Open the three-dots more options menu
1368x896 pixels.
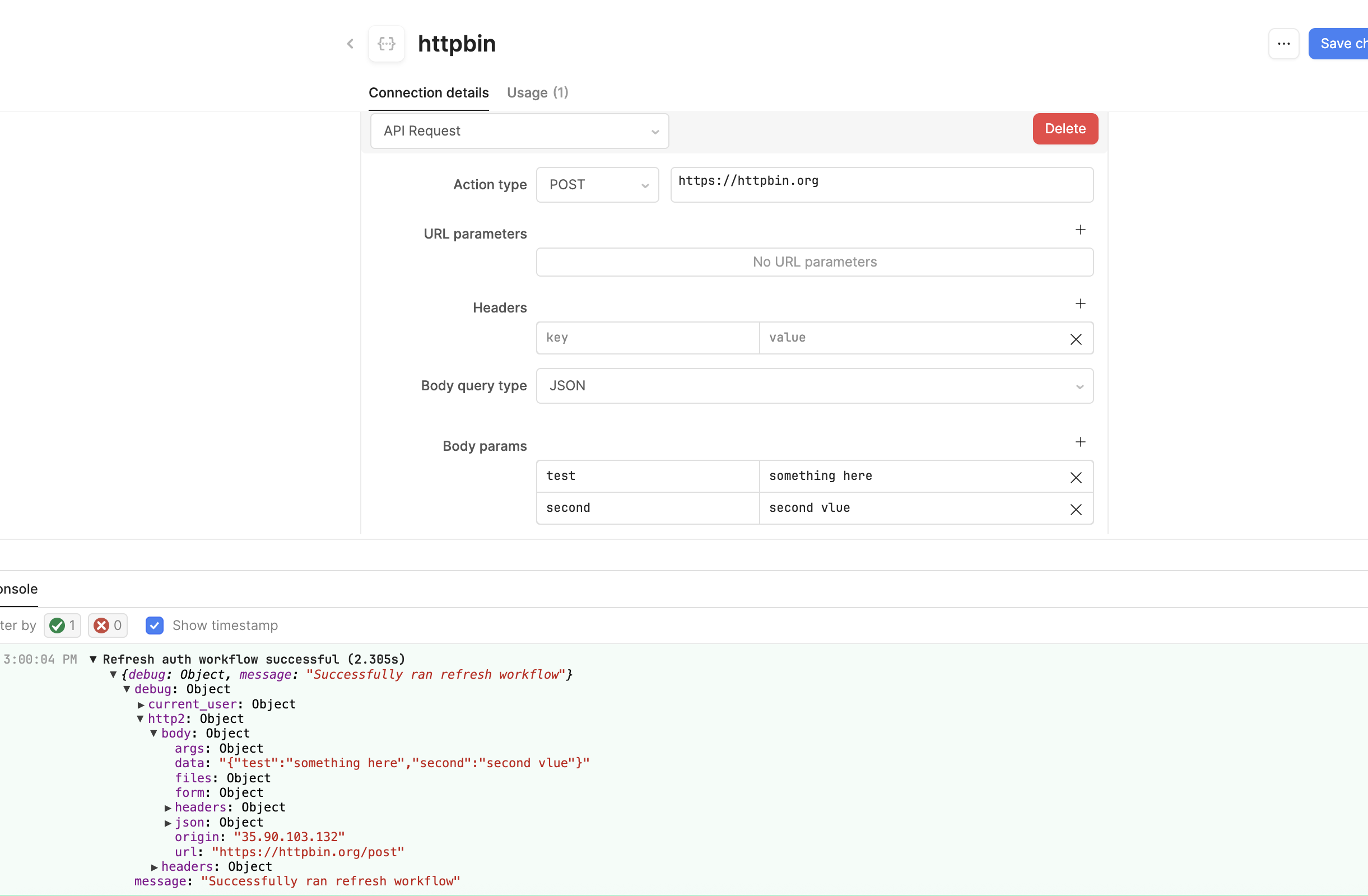coord(1283,44)
